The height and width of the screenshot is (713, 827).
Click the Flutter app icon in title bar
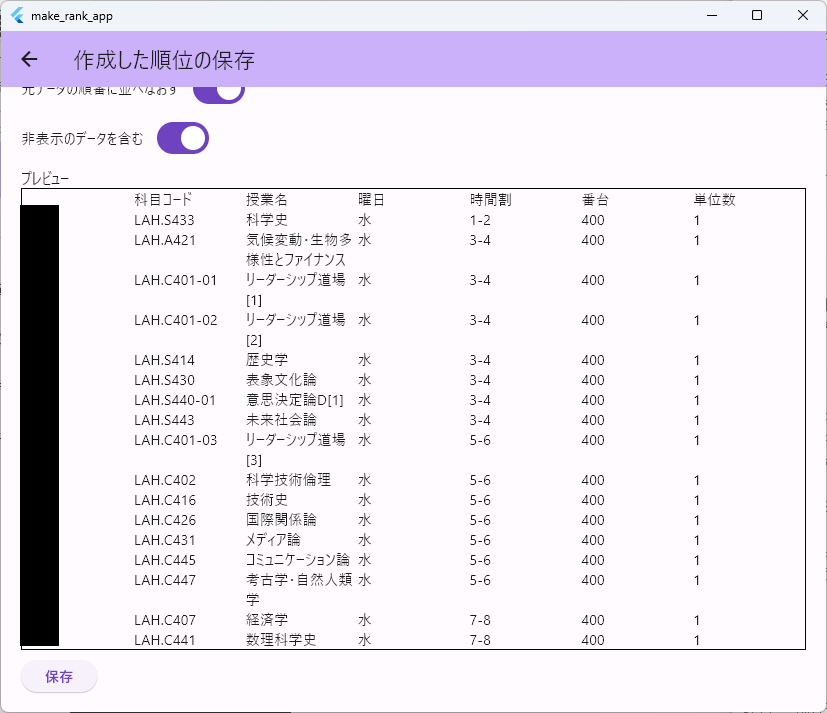(17, 15)
